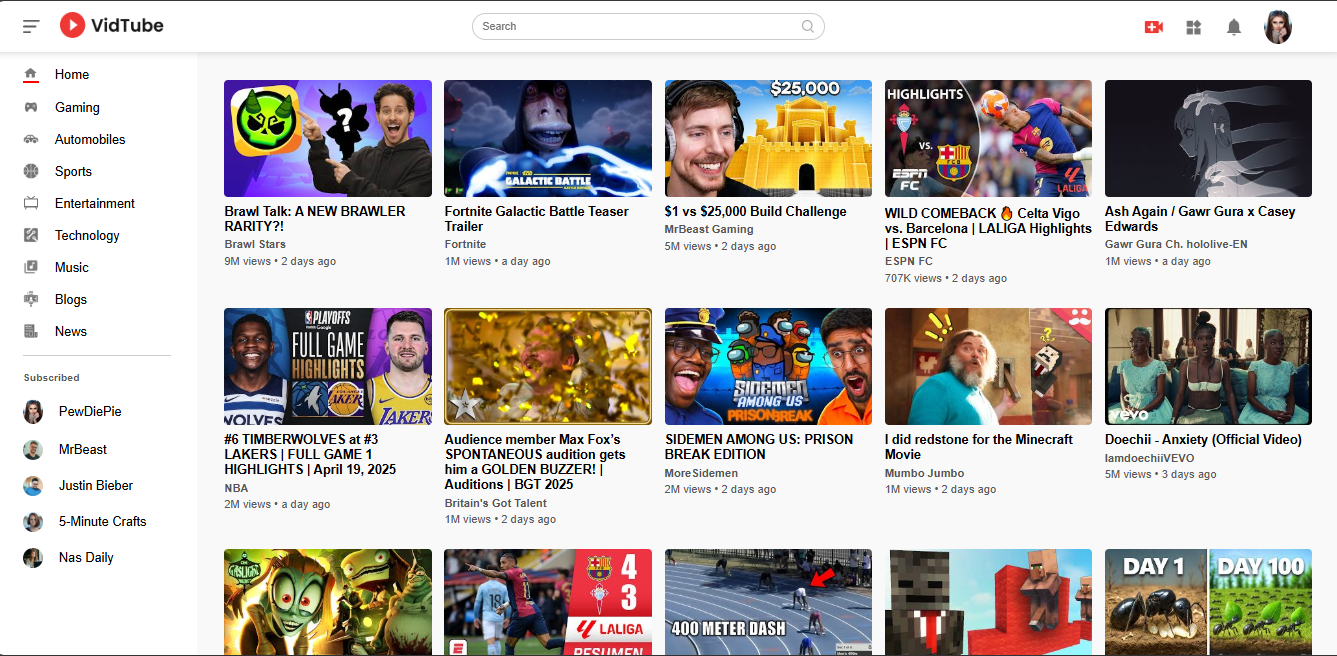1337x656 pixels.
Task: Click MrBeast's channel avatar
Action: point(33,450)
